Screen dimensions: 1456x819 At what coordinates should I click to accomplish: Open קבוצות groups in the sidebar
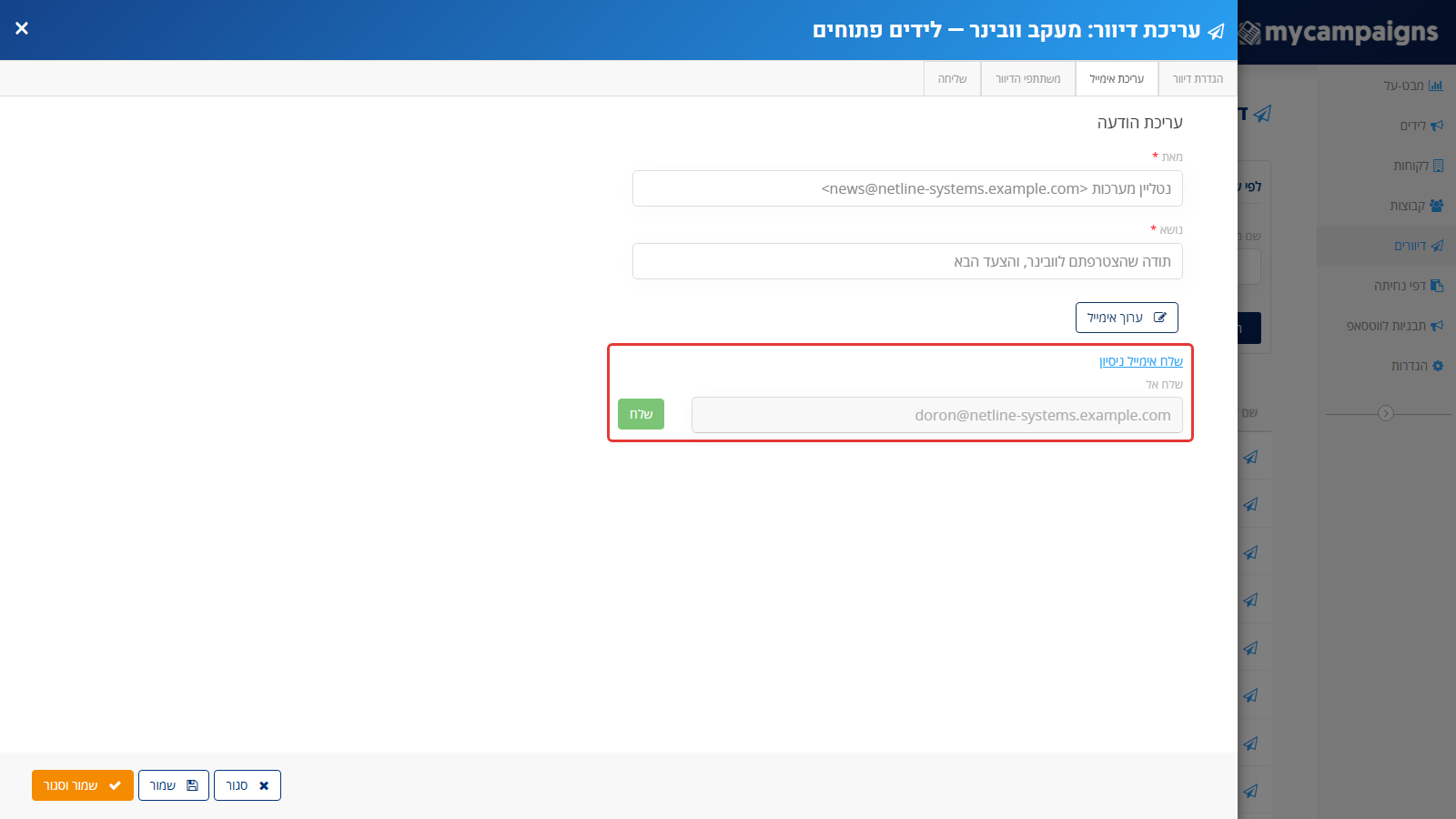1416,206
